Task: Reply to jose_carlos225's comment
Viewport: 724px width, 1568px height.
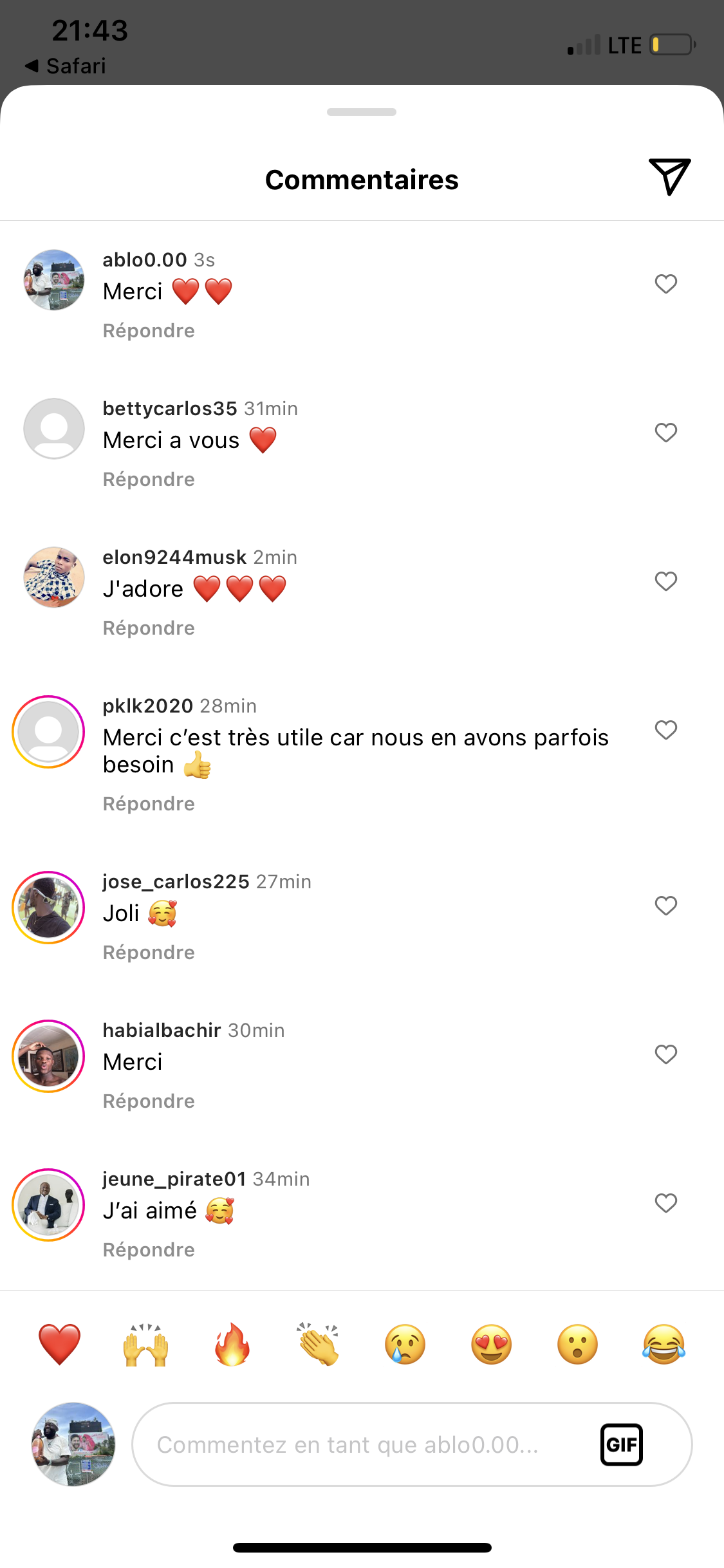Action: coord(149,953)
